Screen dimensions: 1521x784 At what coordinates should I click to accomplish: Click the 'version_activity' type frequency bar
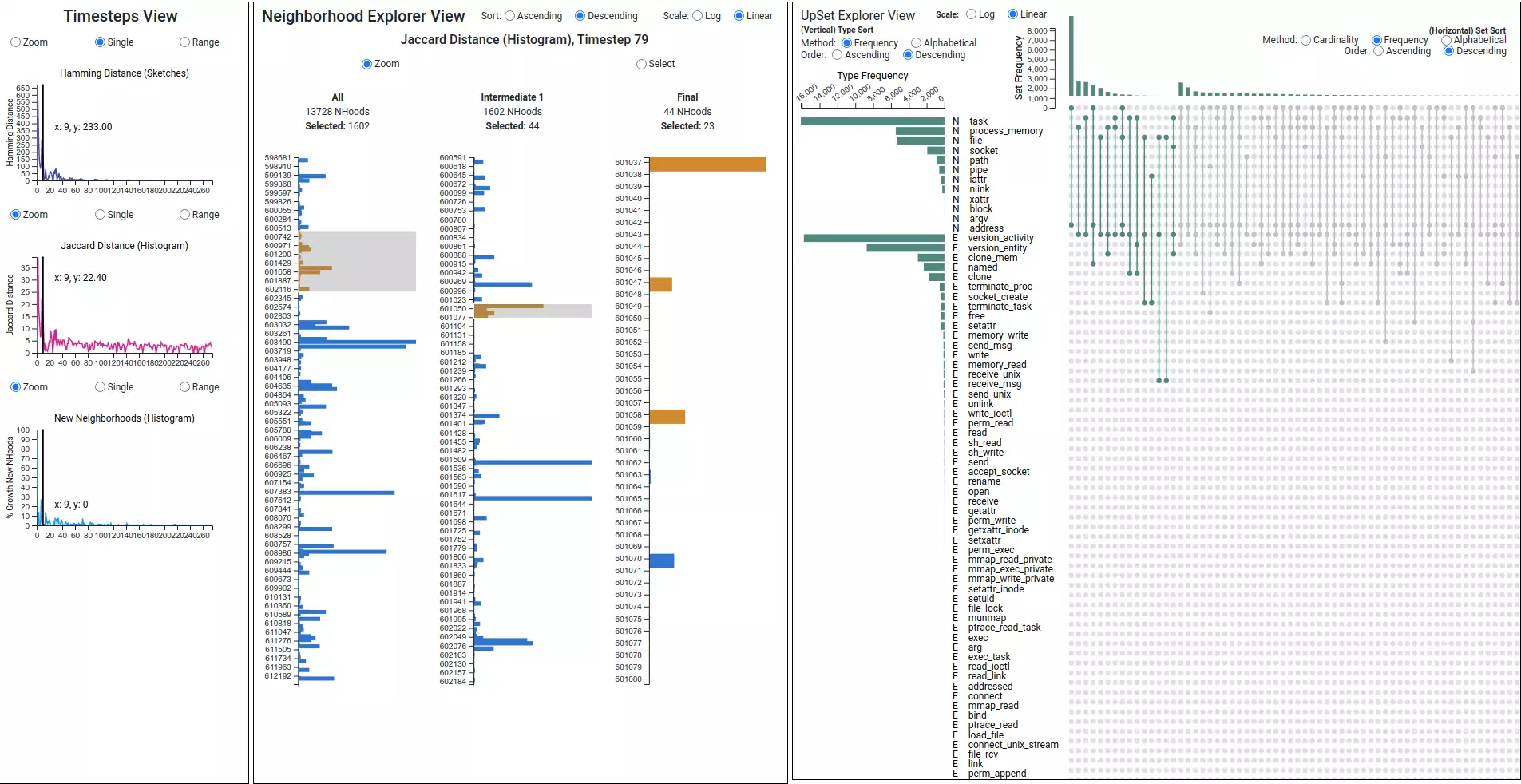(874, 238)
